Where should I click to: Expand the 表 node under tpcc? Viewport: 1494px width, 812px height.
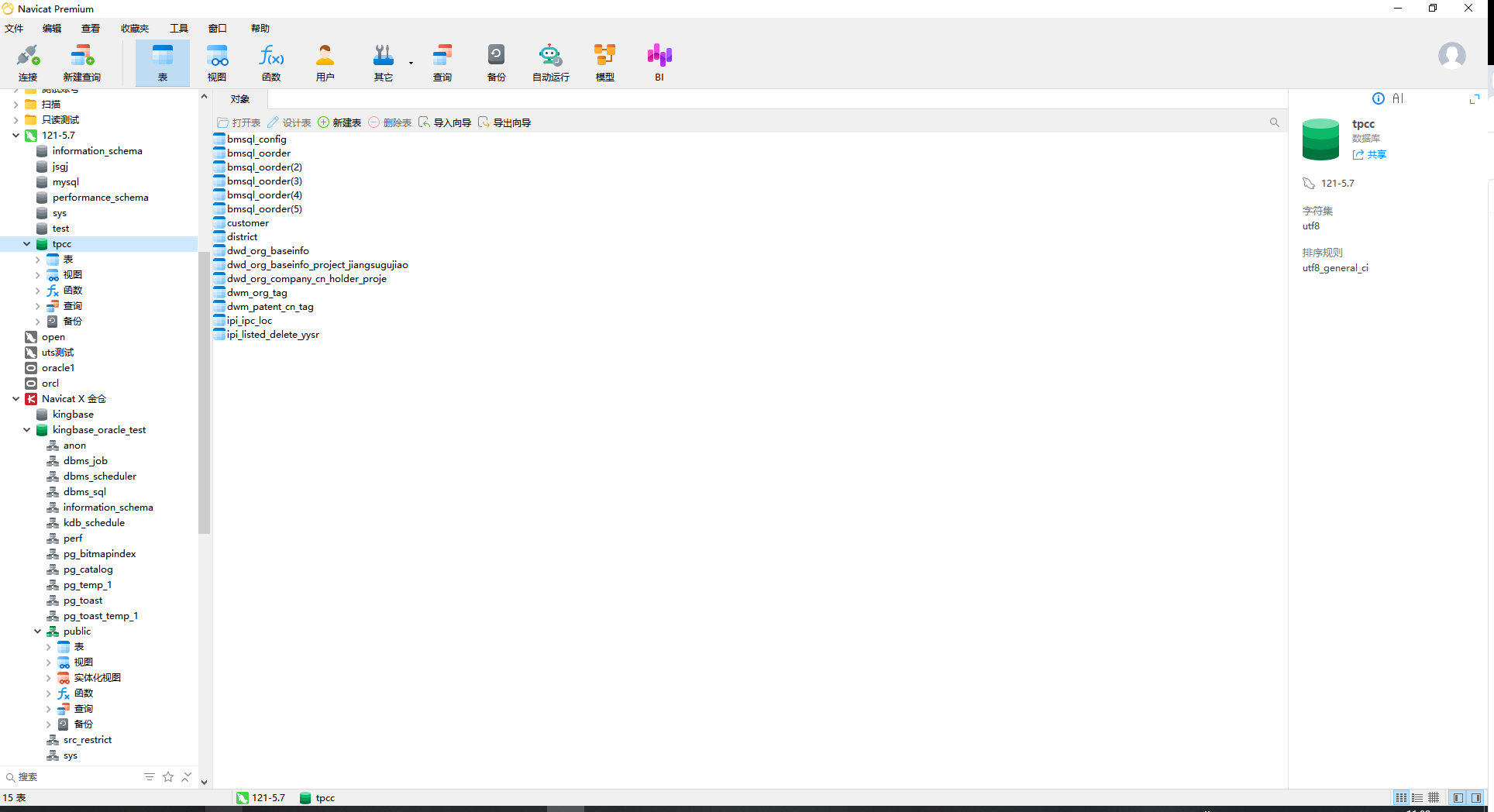click(37, 260)
